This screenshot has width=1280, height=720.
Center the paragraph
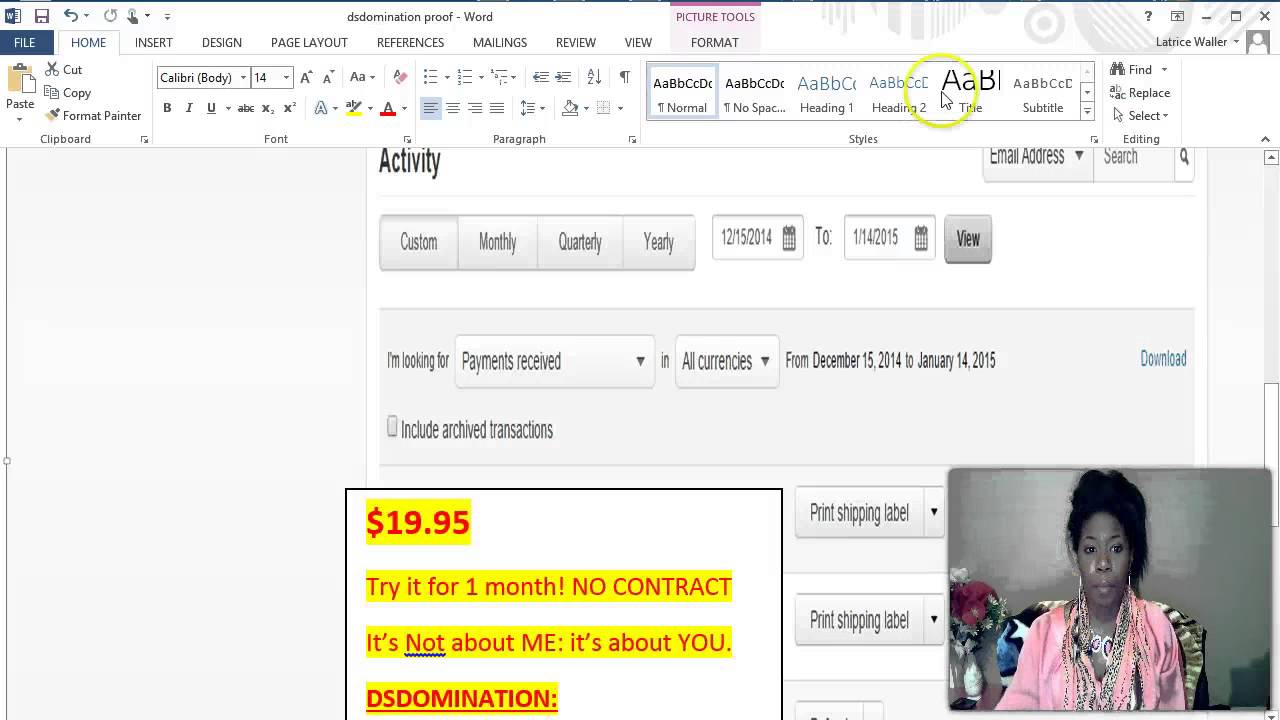(453, 108)
